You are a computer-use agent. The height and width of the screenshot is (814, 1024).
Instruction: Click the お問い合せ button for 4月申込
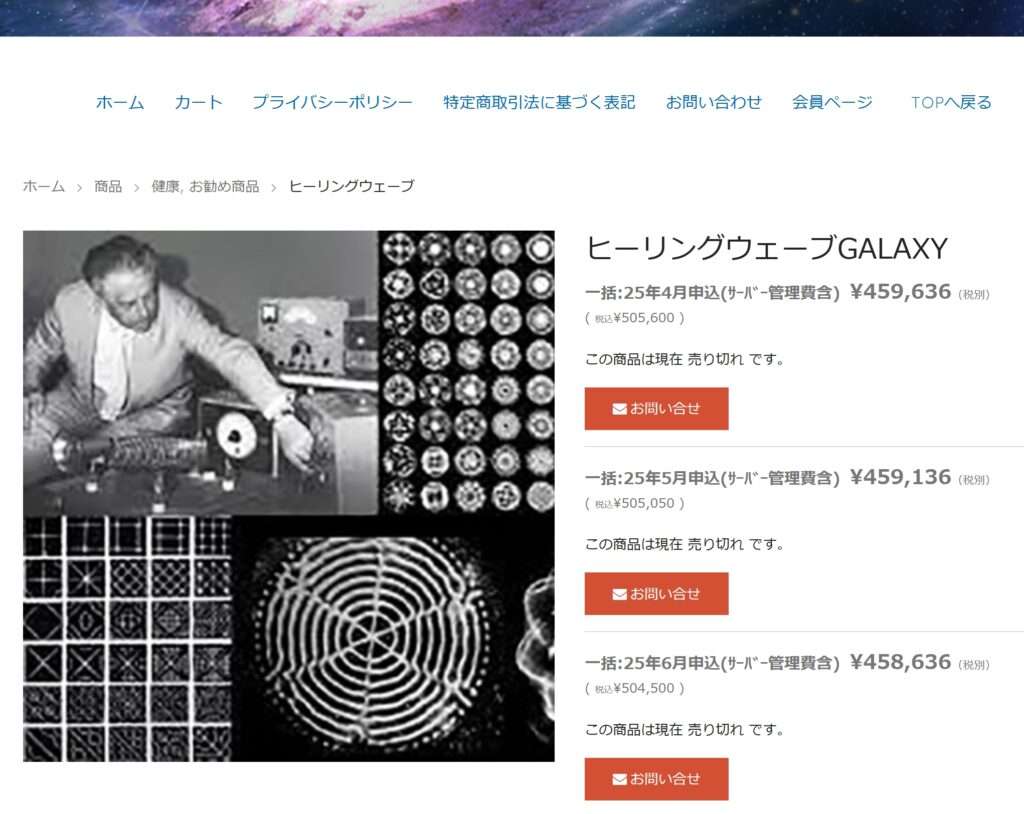click(656, 408)
